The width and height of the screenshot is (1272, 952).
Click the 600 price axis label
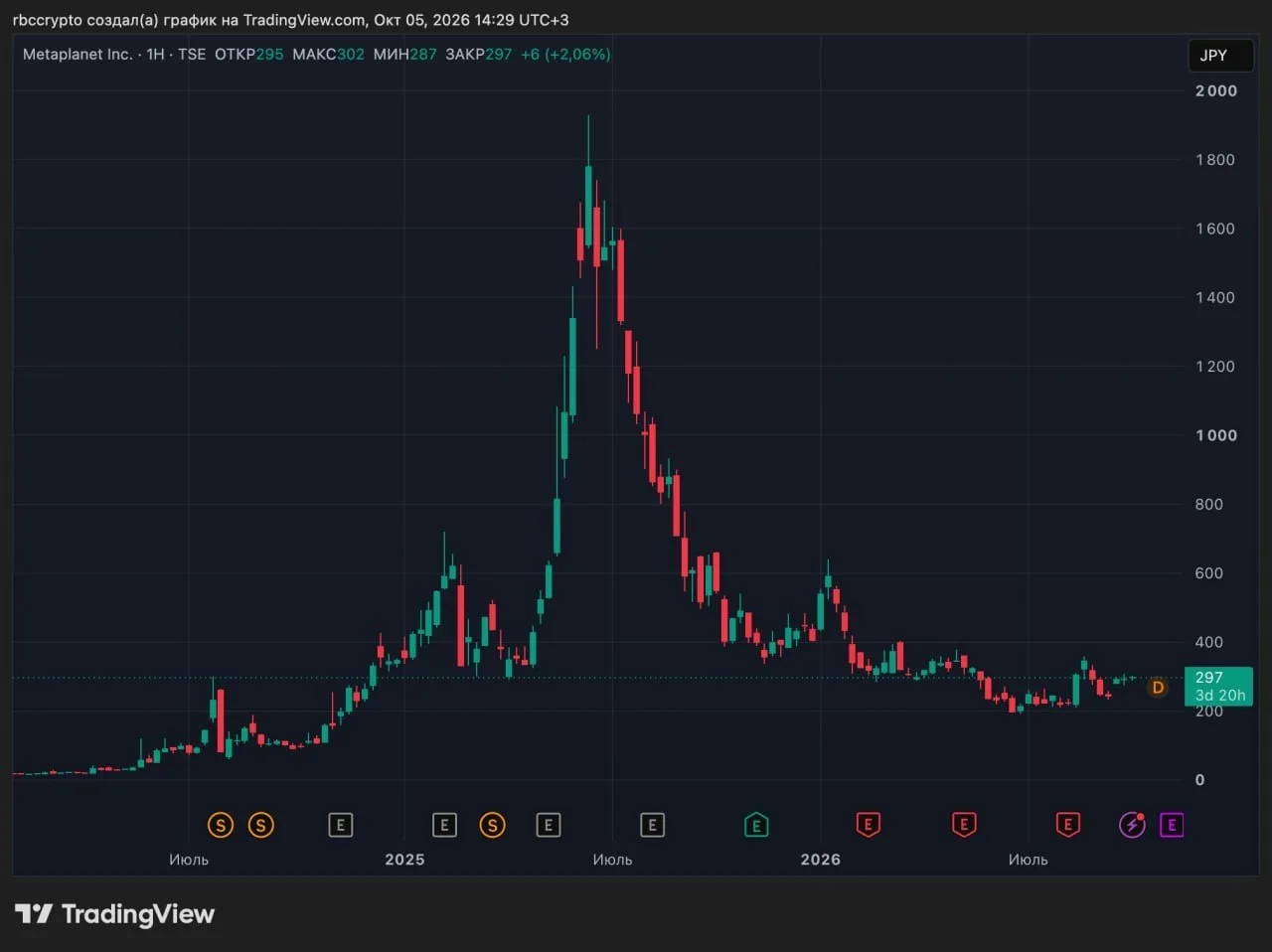[1209, 573]
